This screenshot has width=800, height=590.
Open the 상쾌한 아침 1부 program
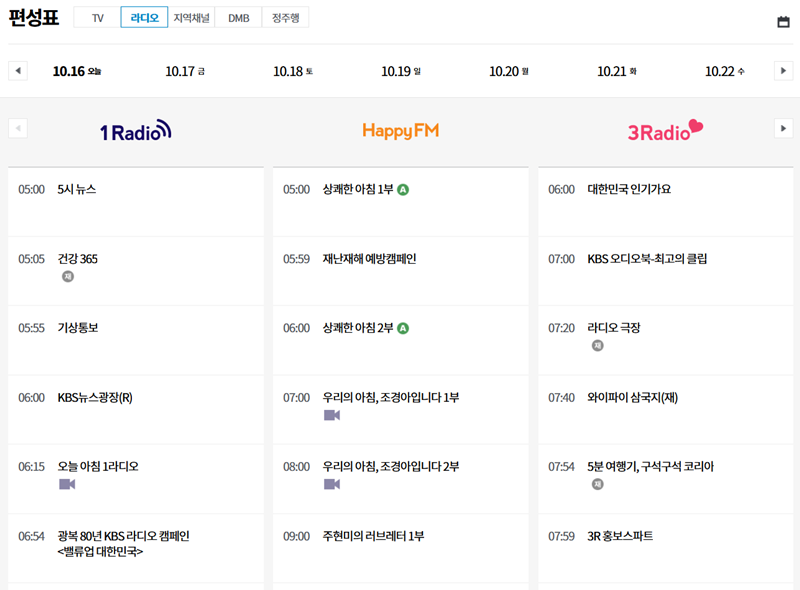[x=358, y=189]
